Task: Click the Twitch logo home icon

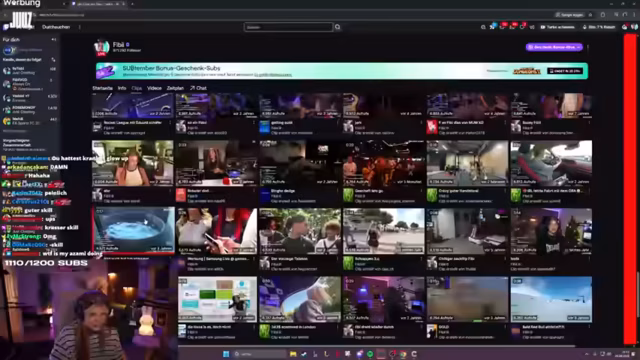Action: point(6,27)
